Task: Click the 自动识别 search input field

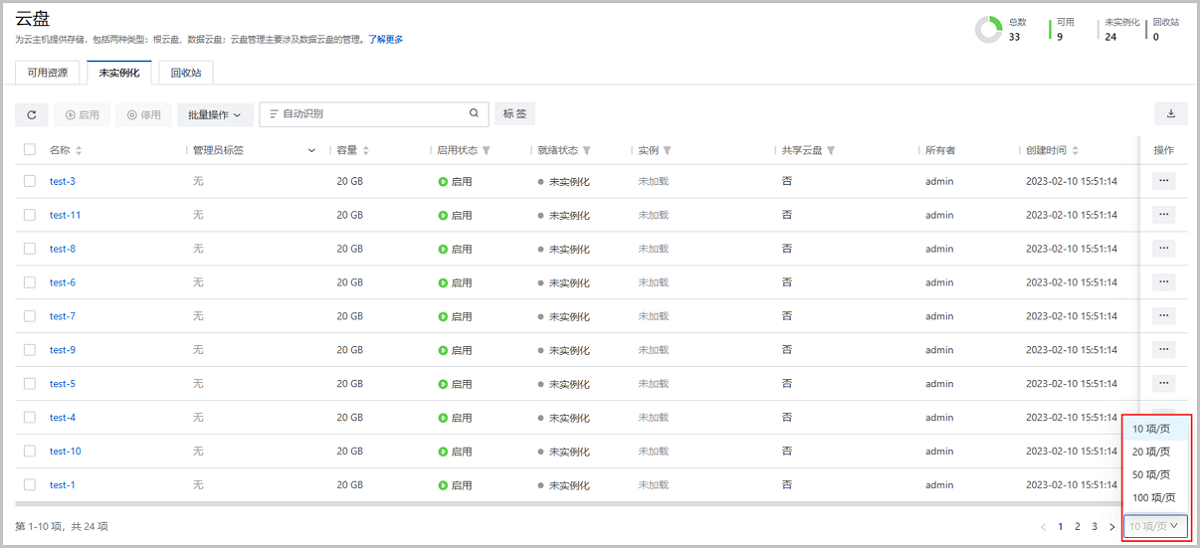Action: [x=370, y=114]
